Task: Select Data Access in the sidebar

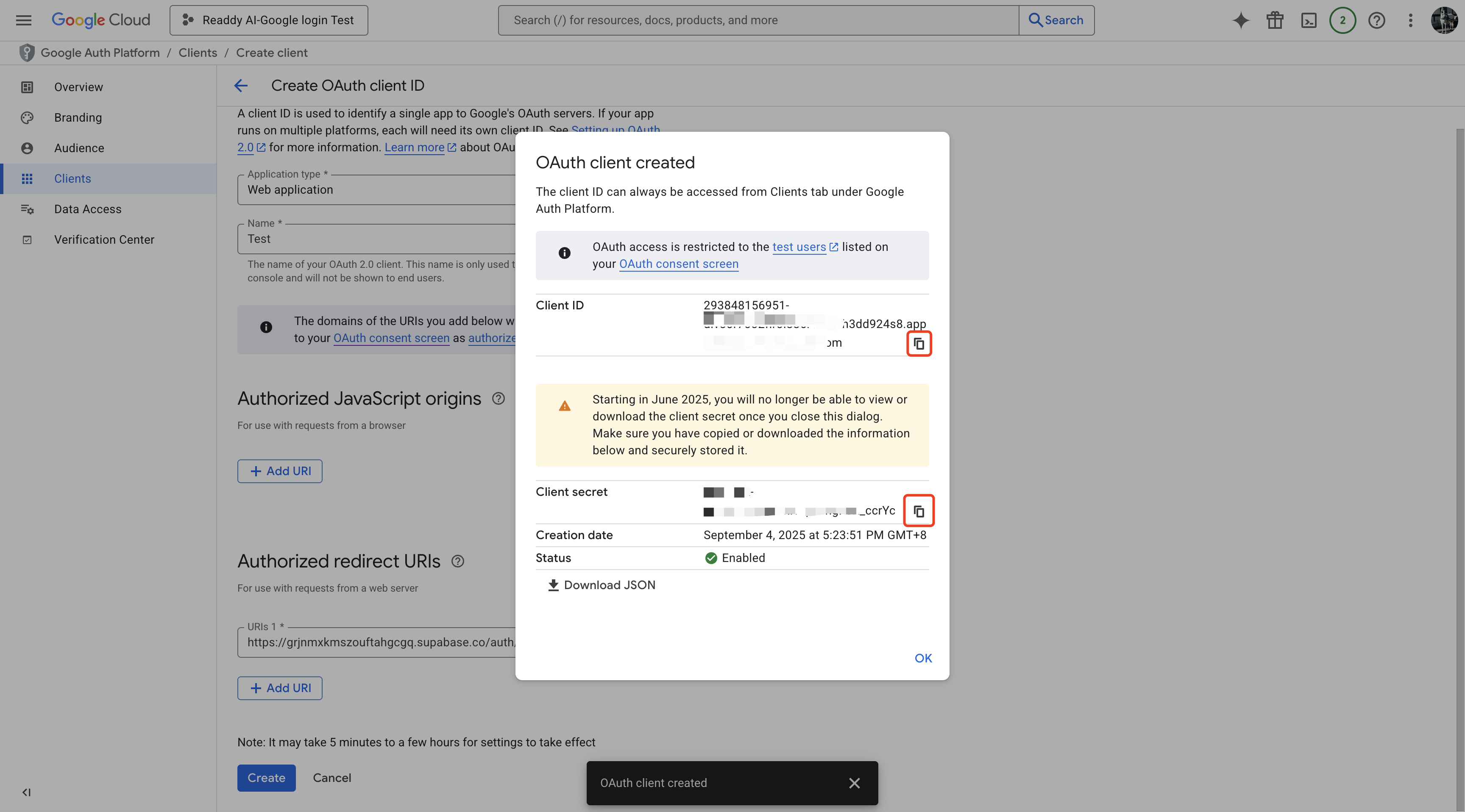Action: point(88,209)
